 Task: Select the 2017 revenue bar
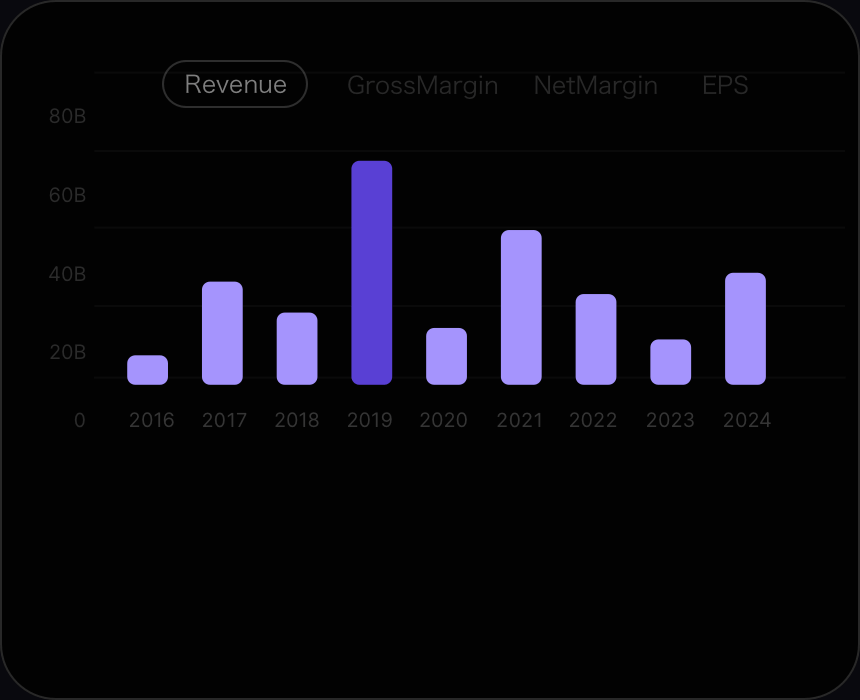[222, 333]
